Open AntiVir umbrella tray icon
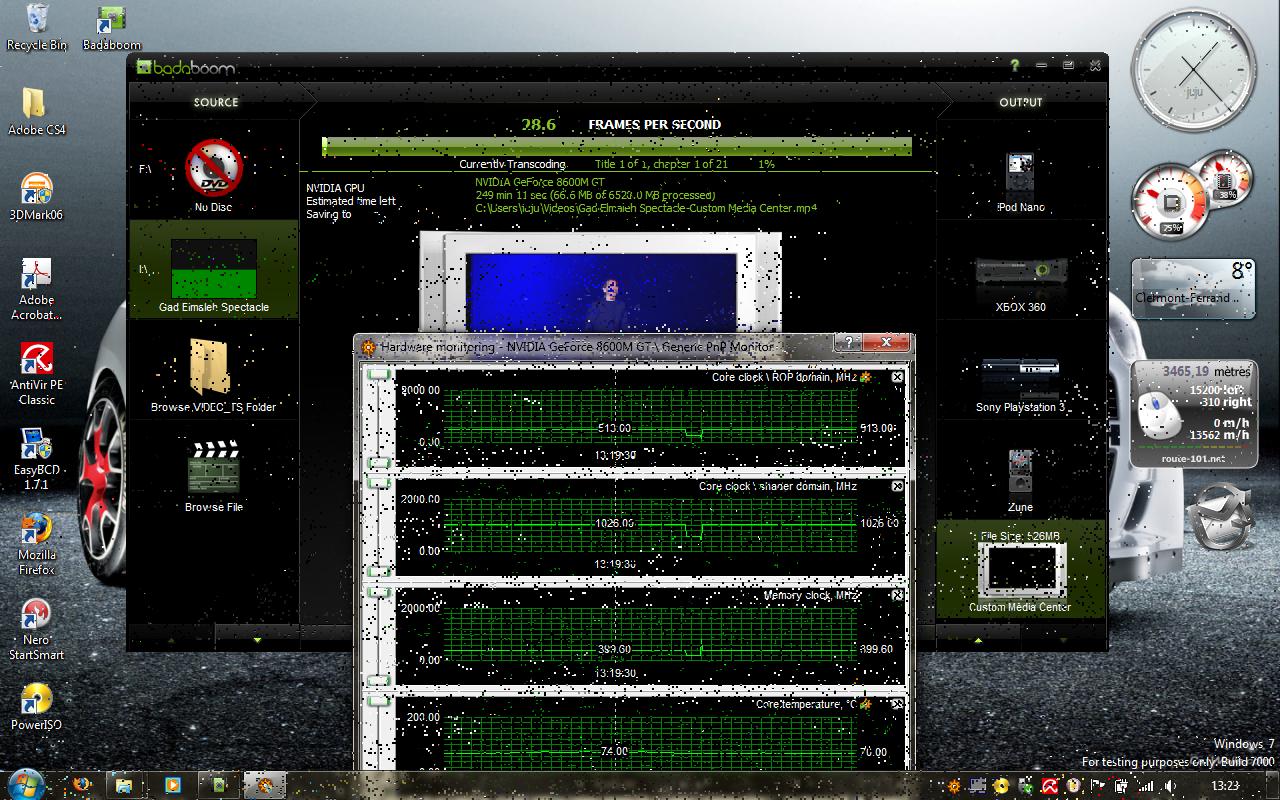 (1050, 787)
